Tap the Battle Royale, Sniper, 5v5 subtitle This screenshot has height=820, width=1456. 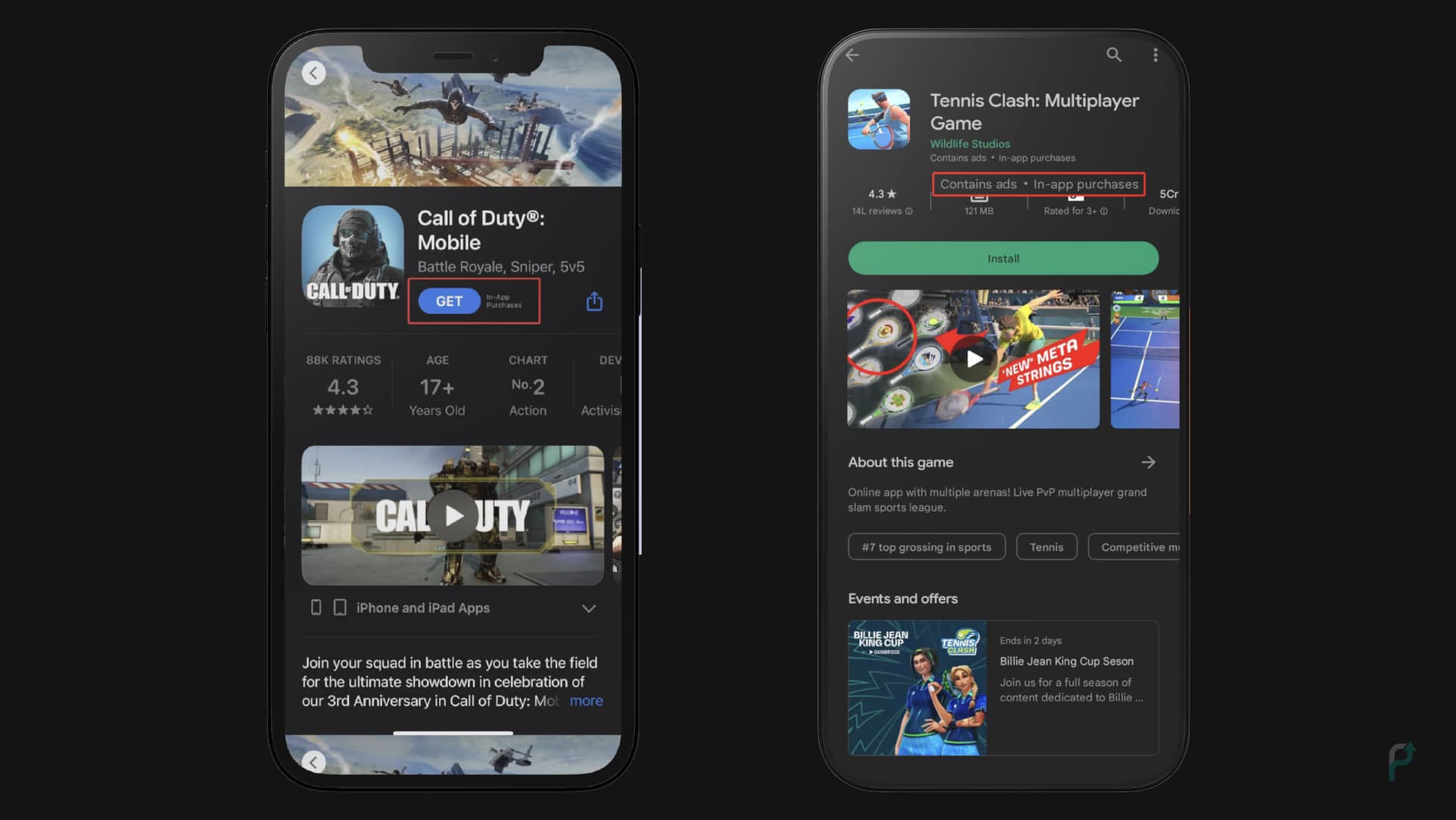500,267
